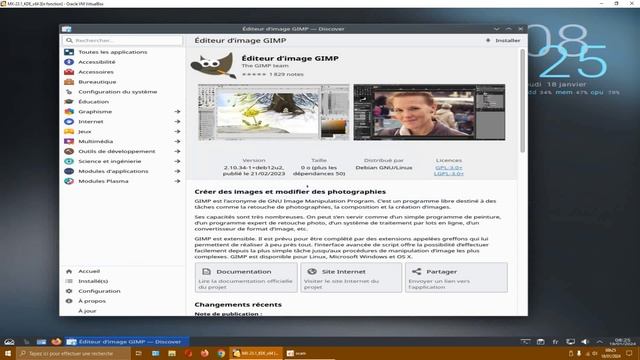Click the KDE display configuration tray icon
This screenshot has height=360, width=640.
point(570,342)
